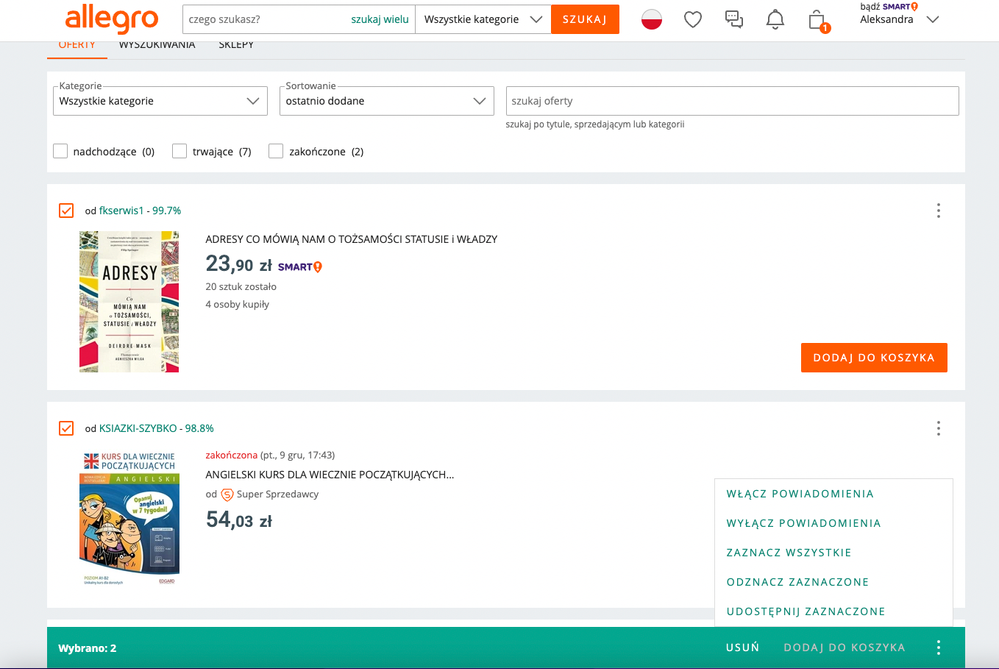Open the Kategorie filter dropdown
Screen dimensions: 999x669
point(160,101)
